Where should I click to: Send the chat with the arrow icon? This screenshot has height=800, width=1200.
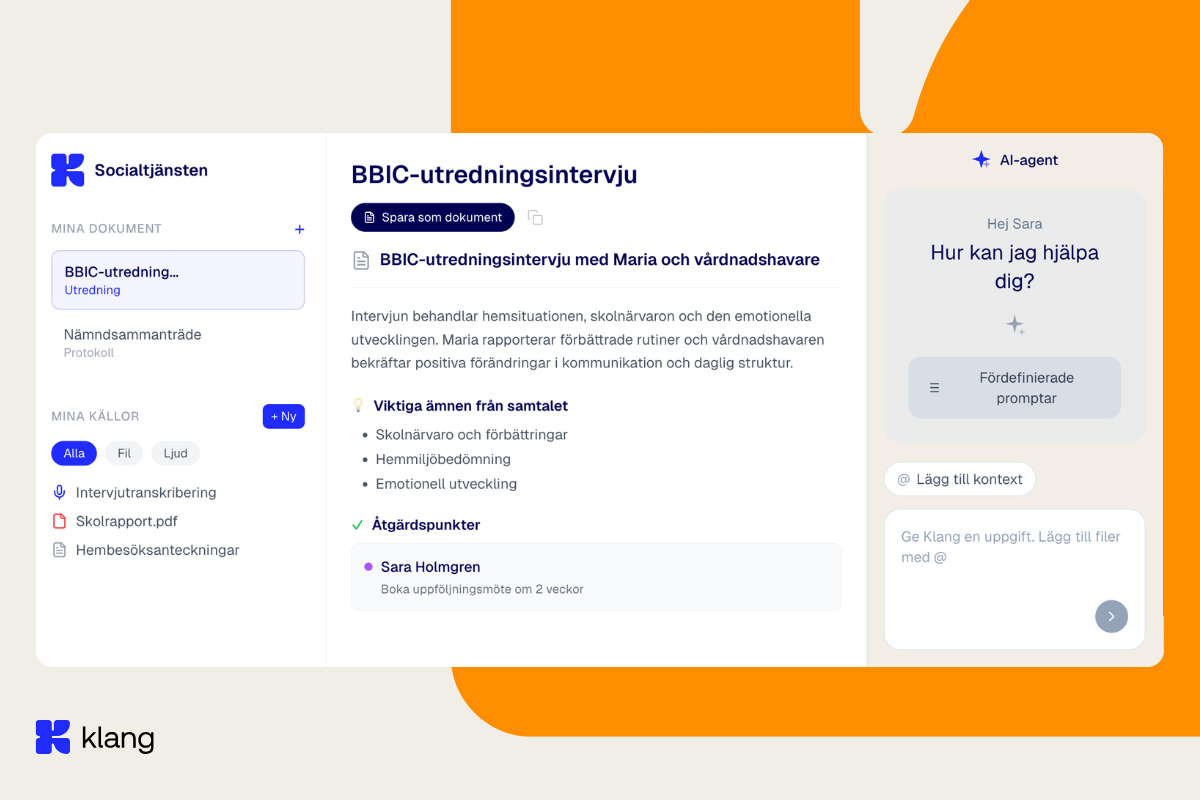[1111, 616]
